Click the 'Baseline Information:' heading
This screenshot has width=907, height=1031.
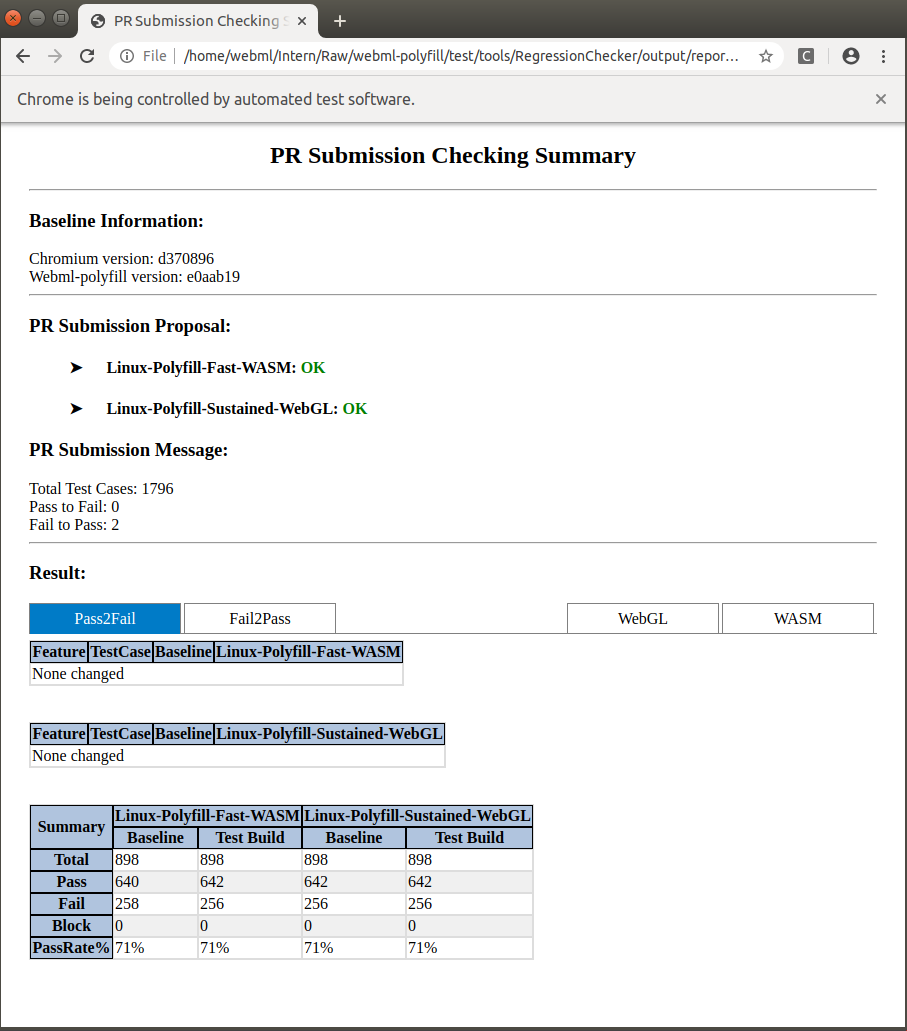tap(116, 221)
